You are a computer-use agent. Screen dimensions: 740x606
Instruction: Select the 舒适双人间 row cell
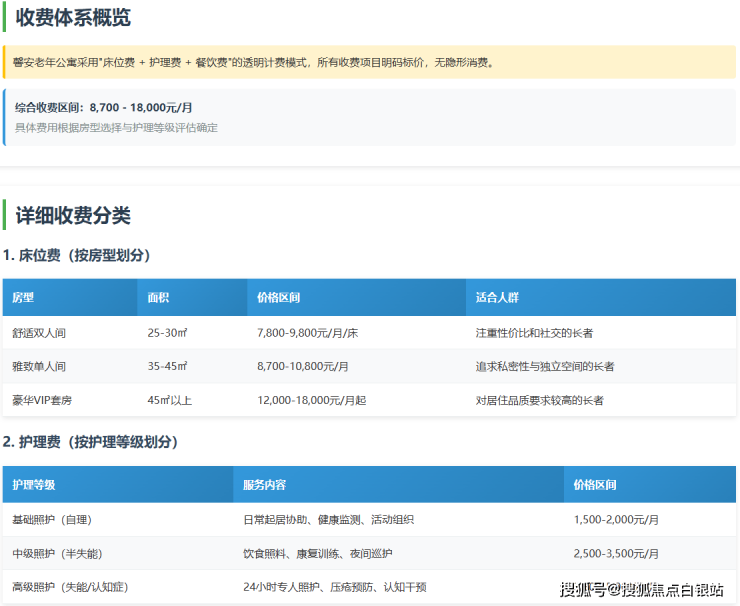(39, 333)
